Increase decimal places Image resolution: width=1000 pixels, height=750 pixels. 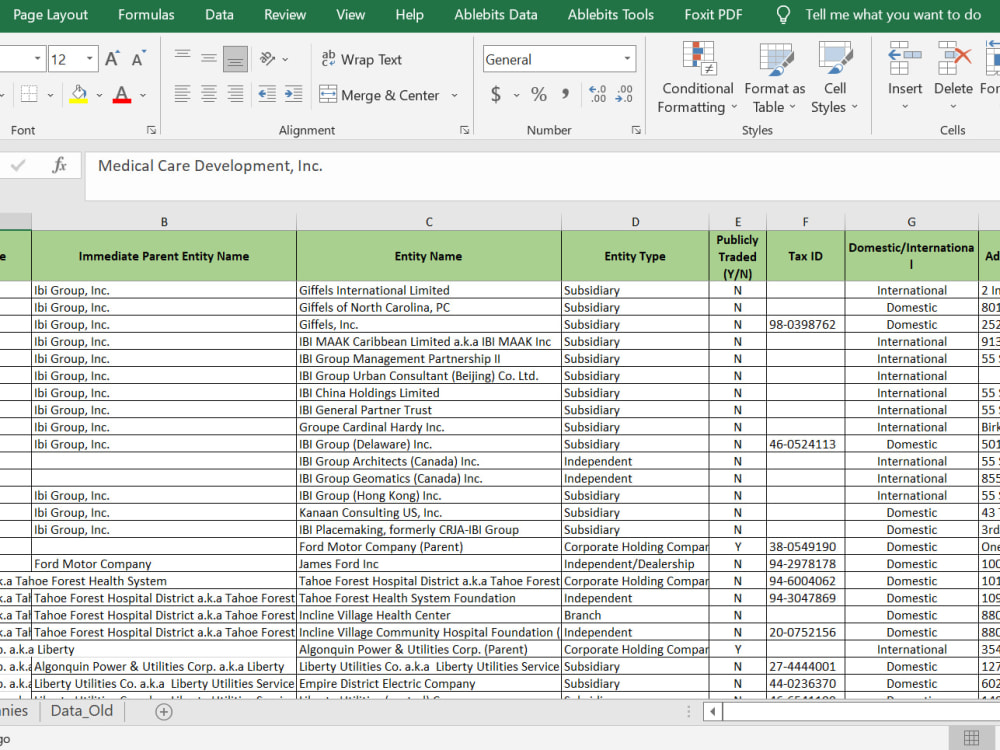(x=598, y=94)
